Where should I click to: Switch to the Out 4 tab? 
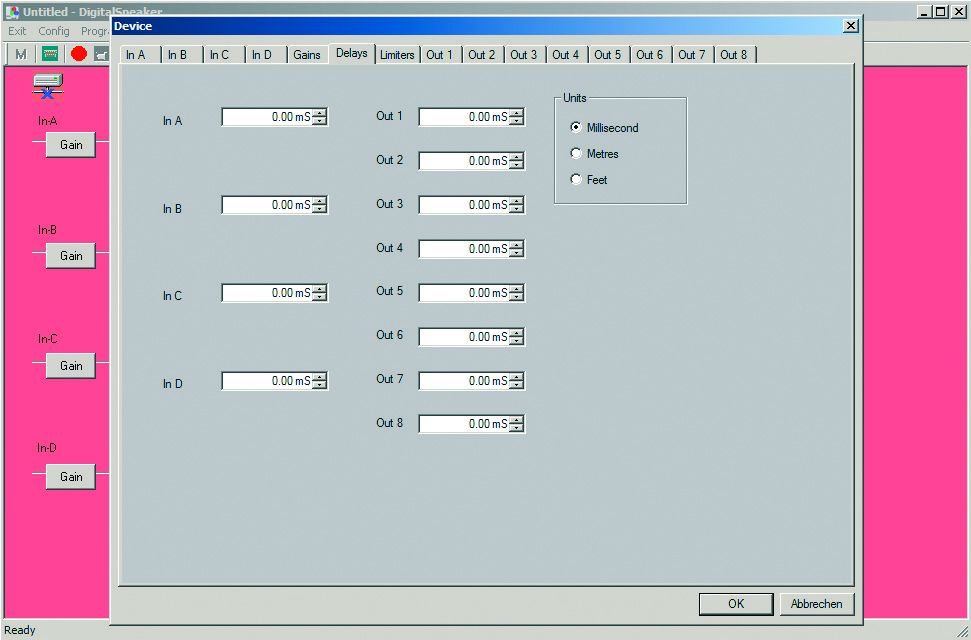coord(566,55)
